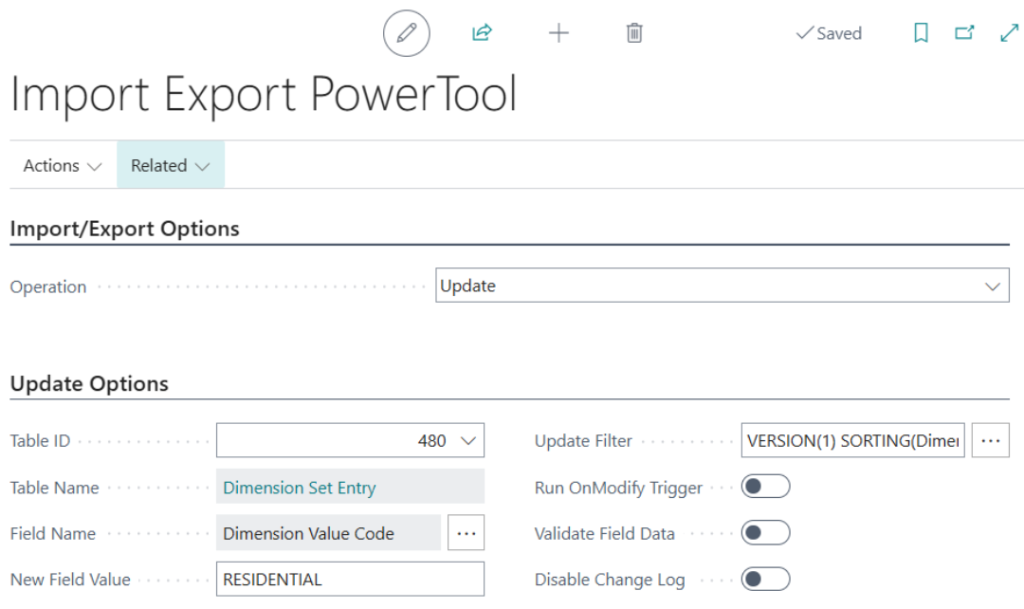Toggle Disable Change Log switch
Screen dimensions: 1024x609
[765, 579]
